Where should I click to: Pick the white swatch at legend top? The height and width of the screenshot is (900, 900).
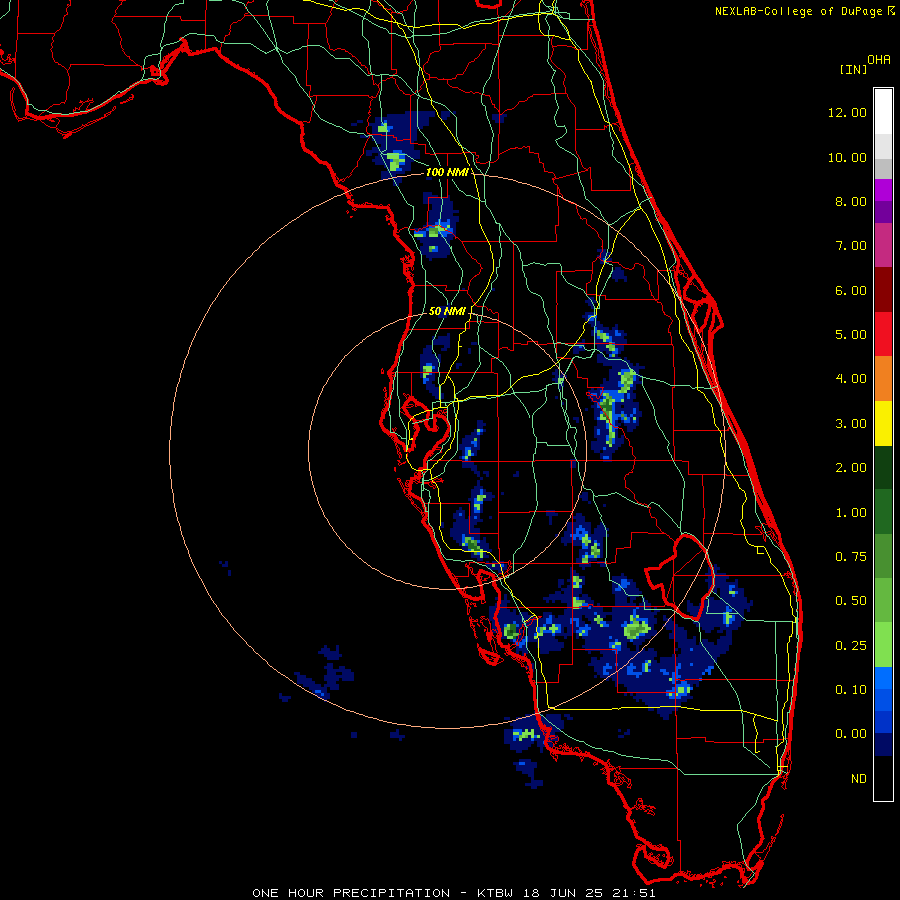883,112
